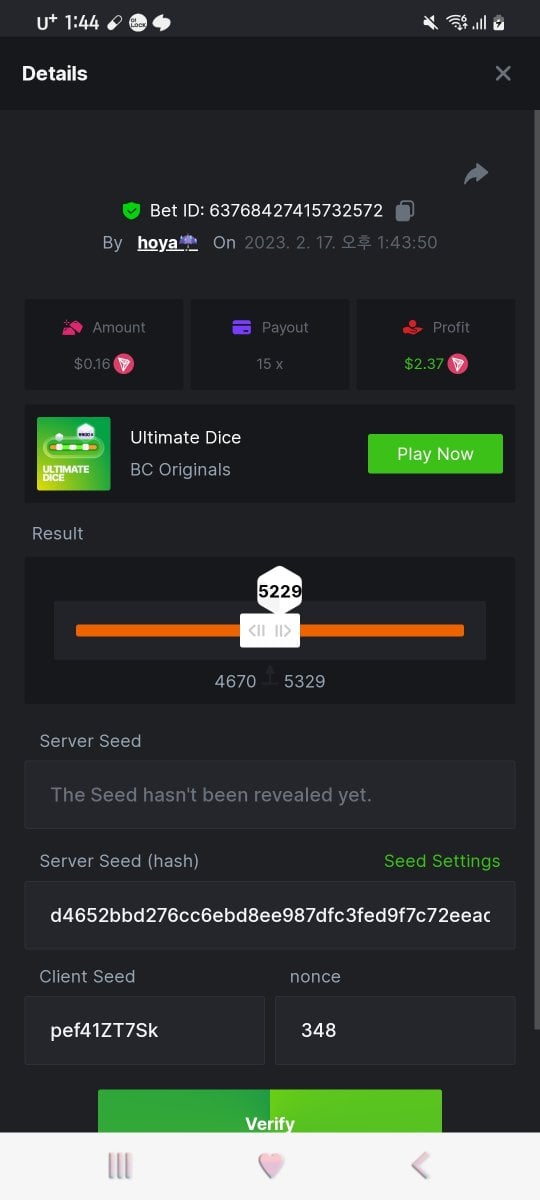Tap the result slider handle

[270, 630]
